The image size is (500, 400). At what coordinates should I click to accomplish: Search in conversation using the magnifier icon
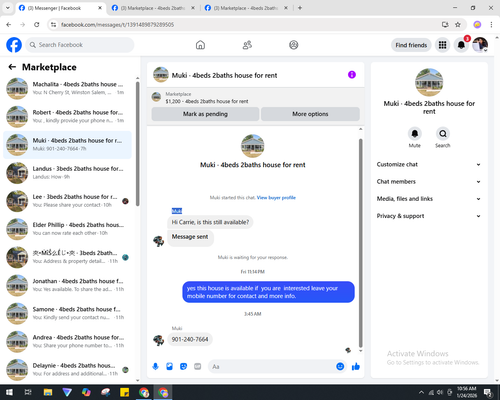pyautogui.click(x=443, y=134)
